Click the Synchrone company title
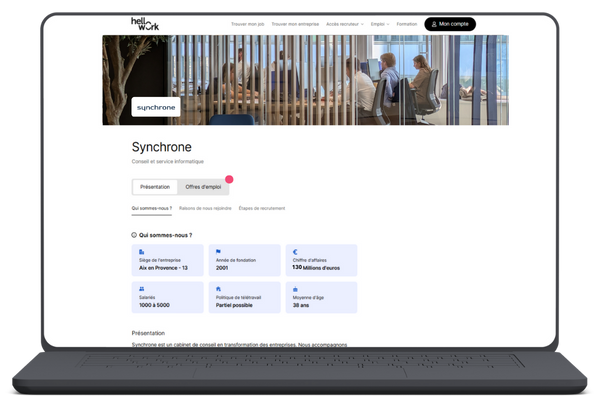This screenshot has height=400, width=600. [x=161, y=147]
